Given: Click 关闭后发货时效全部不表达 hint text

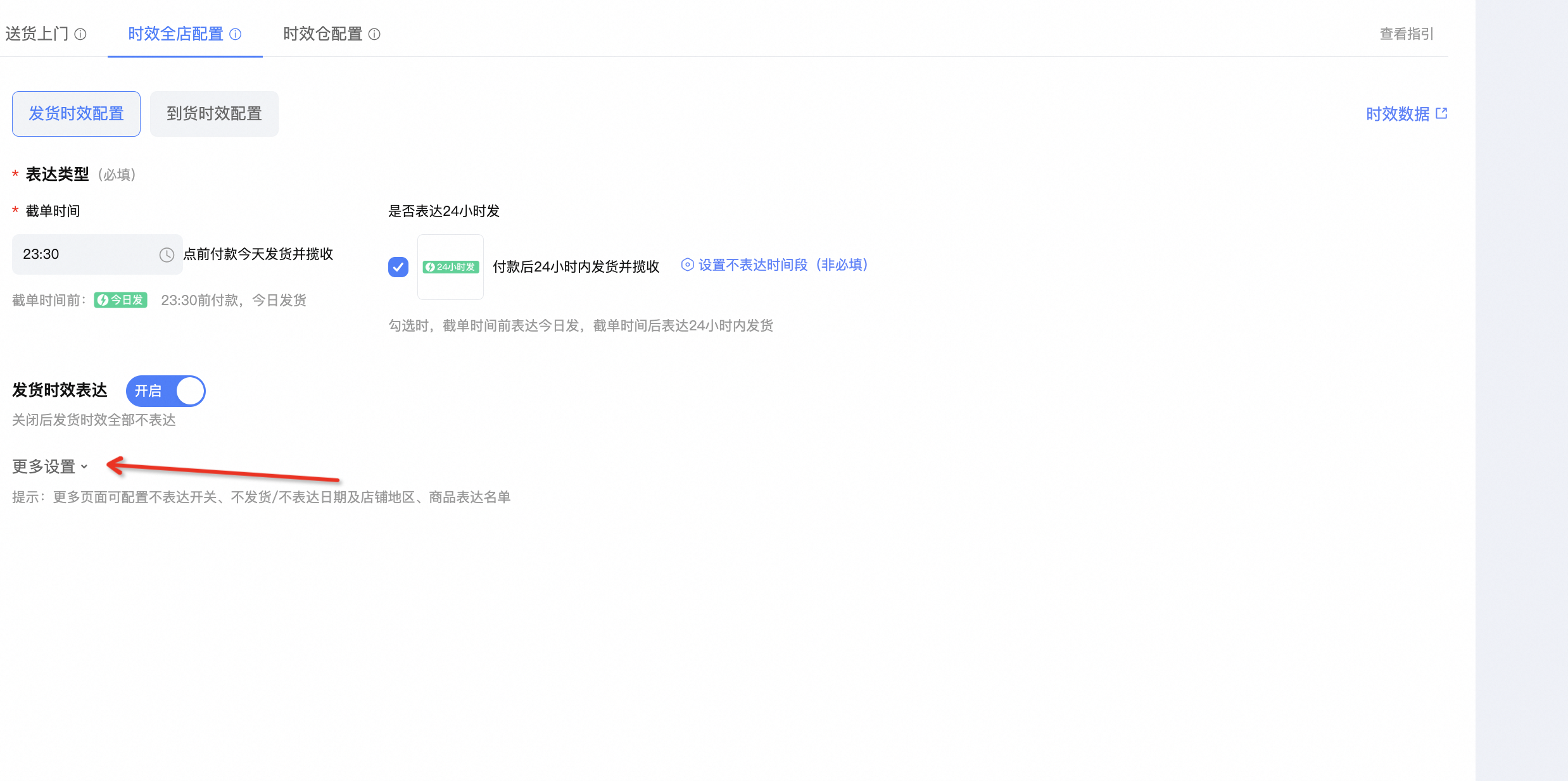Looking at the screenshot, I should click(x=94, y=420).
